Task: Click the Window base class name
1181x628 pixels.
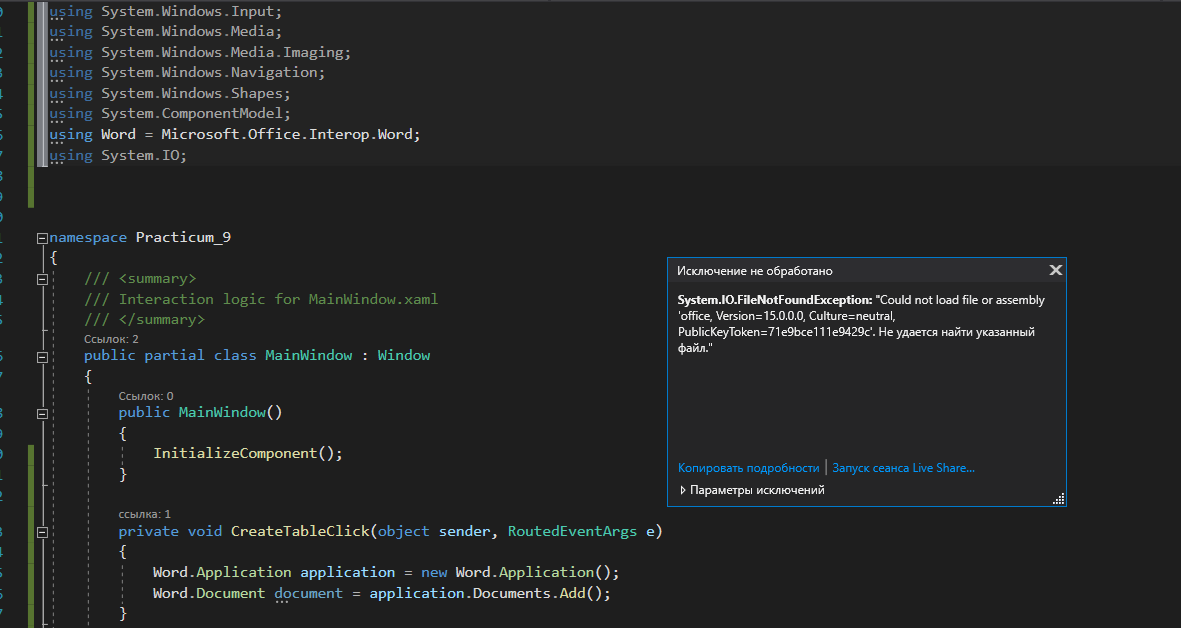Action: click(x=404, y=356)
